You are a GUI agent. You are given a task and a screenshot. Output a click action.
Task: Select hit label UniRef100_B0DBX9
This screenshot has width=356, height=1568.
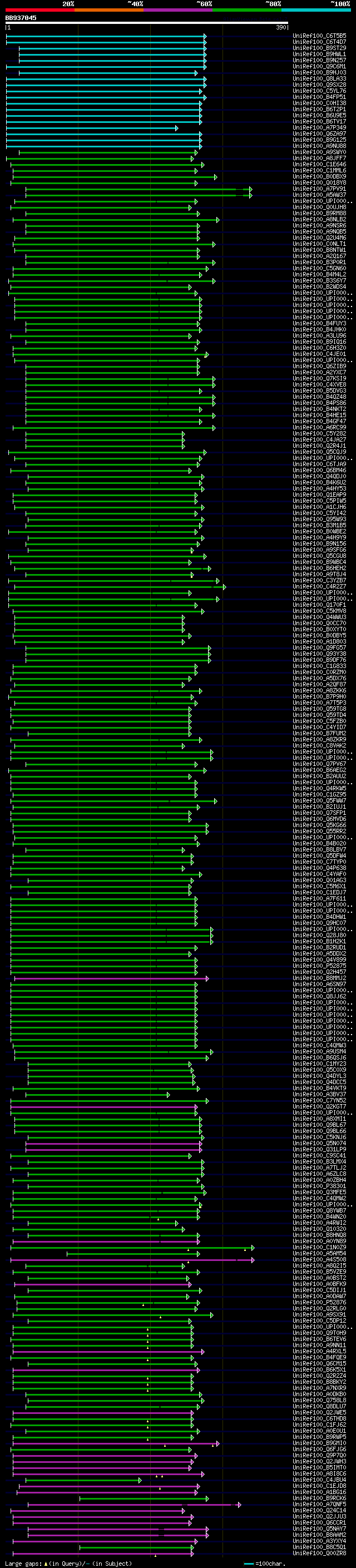pos(319,177)
